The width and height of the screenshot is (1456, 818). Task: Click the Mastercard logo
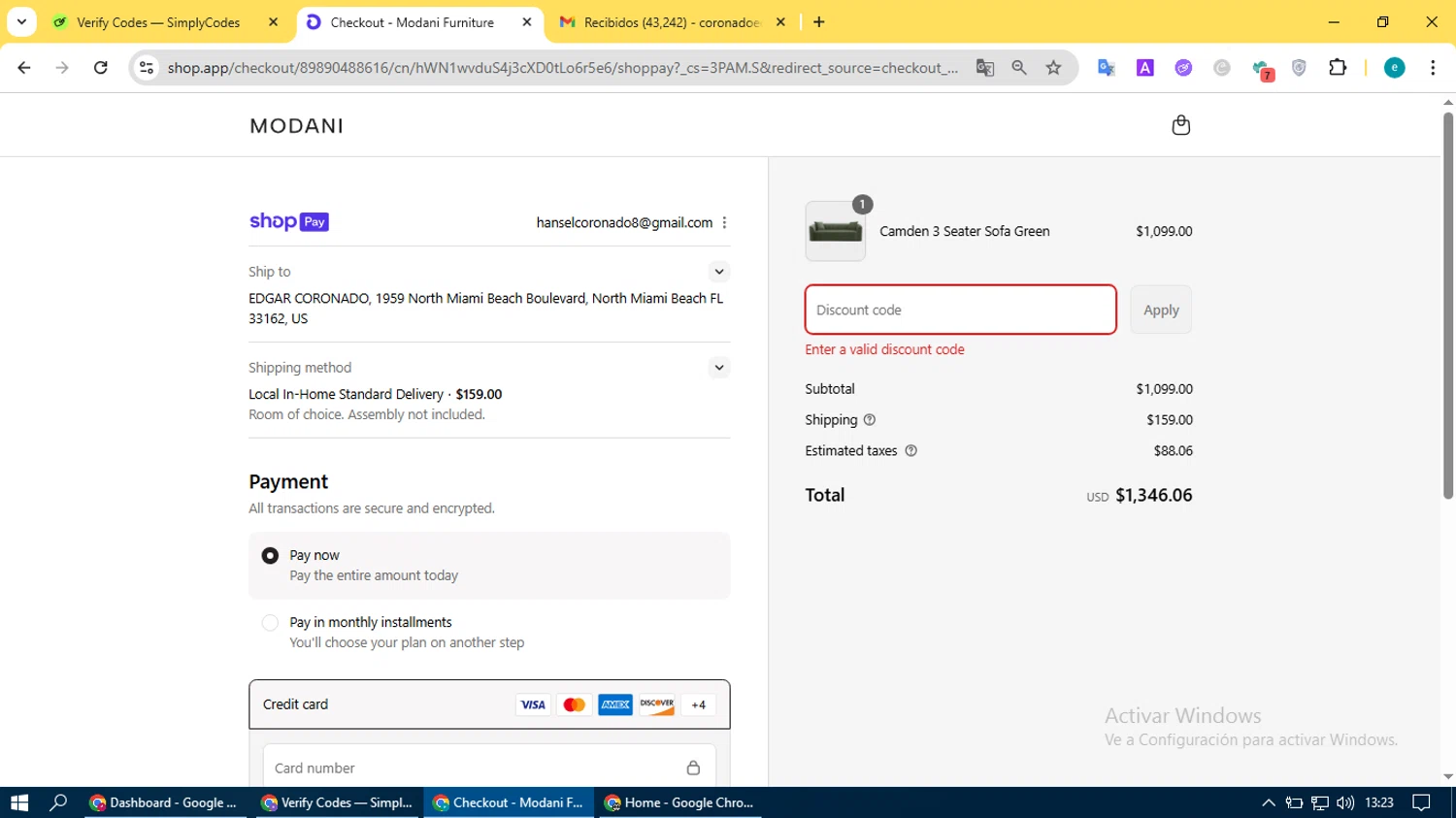575,704
